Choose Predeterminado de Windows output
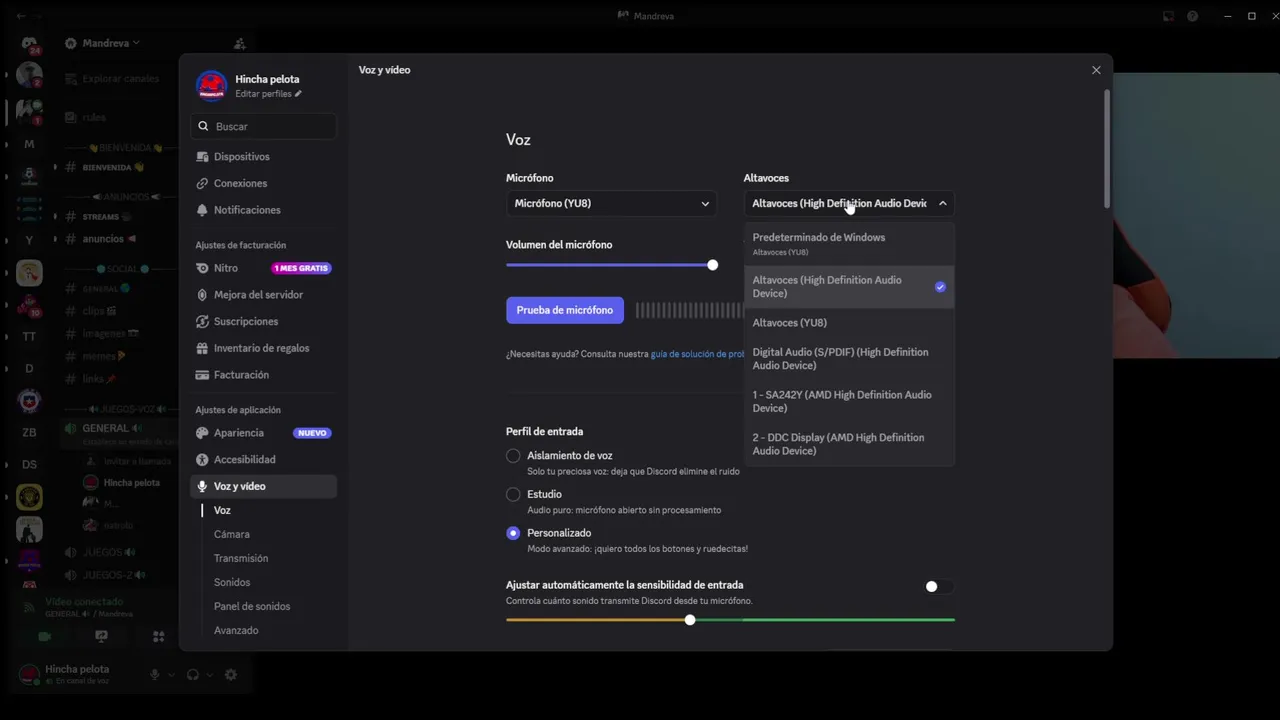The height and width of the screenshot is (720, 1280). (849, 244)
